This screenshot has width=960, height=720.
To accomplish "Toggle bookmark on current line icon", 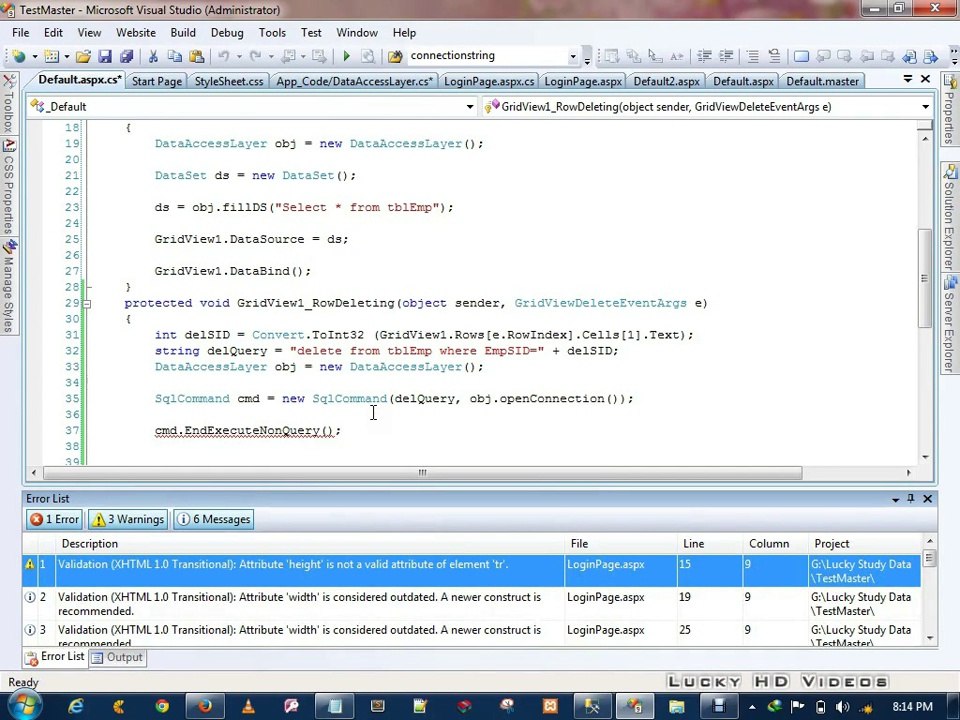I will [801, 56].
